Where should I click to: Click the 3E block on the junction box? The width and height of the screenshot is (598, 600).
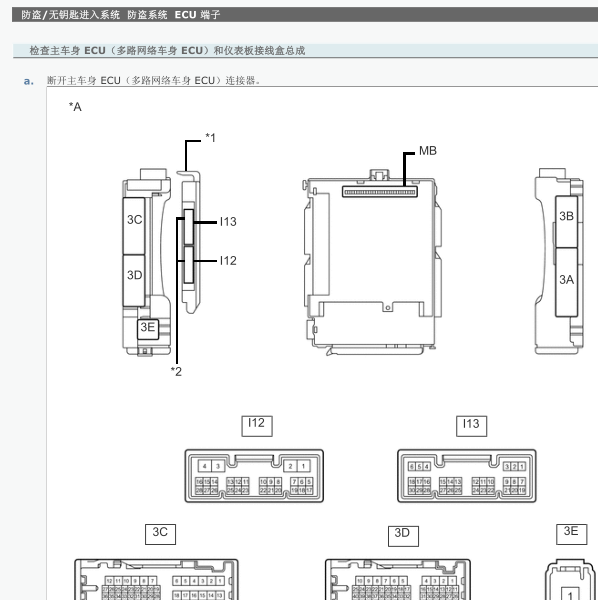[x=148, y=329]
